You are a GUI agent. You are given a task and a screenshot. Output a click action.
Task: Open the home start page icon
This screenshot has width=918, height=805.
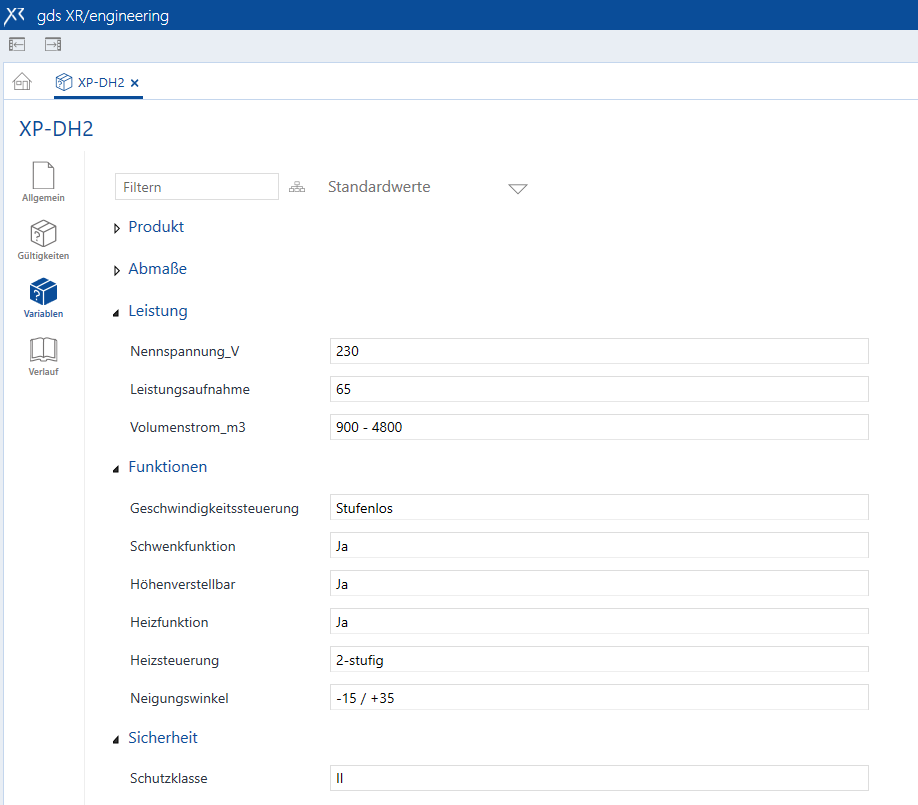tap(22, 82)
